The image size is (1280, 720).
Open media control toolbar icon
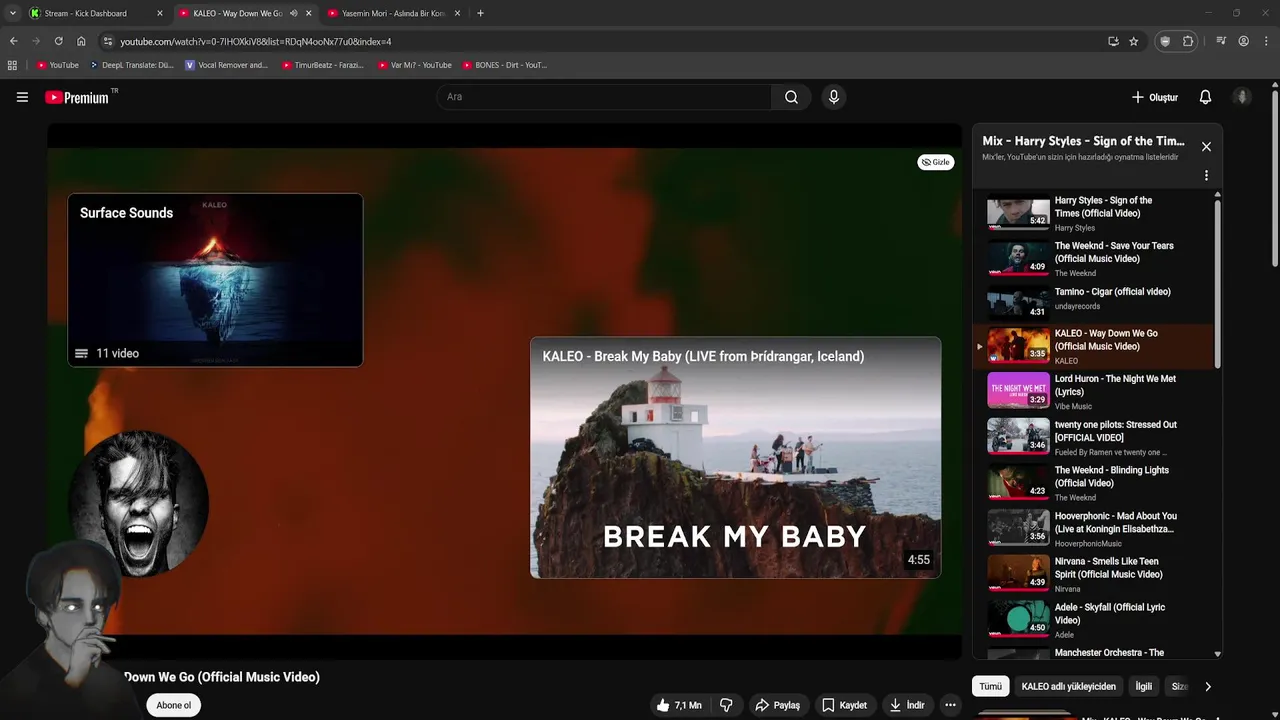pos(1221,41)
